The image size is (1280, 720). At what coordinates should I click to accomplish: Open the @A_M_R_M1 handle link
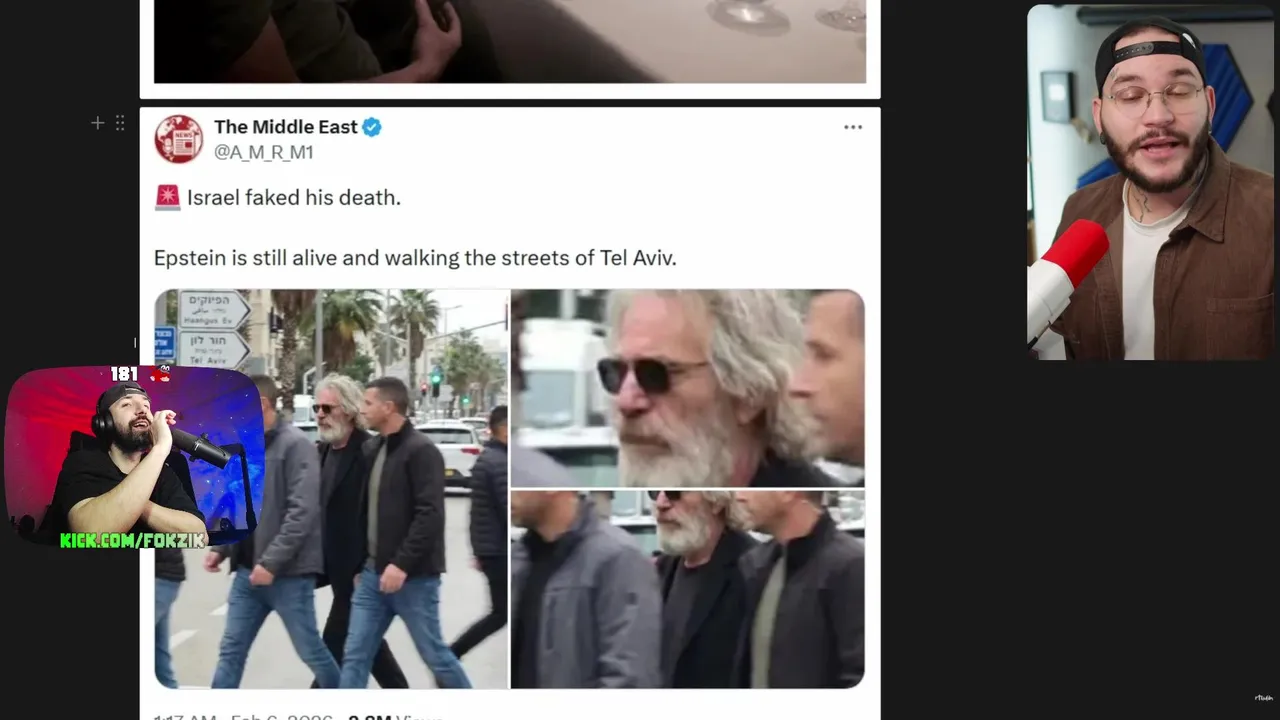[263, 152]
